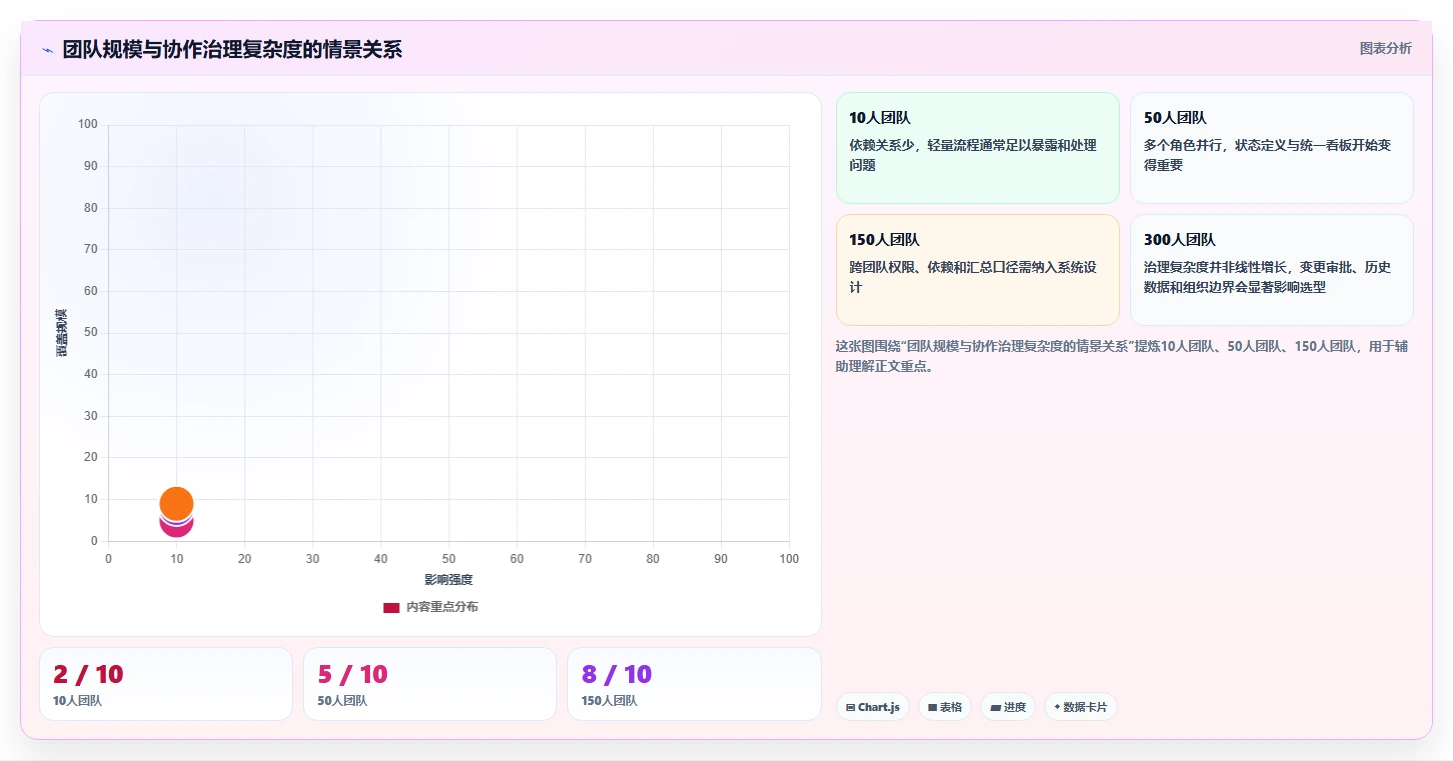Click the 表格 tag chip
Viewport: 1453px width, 761px height.
945,707
